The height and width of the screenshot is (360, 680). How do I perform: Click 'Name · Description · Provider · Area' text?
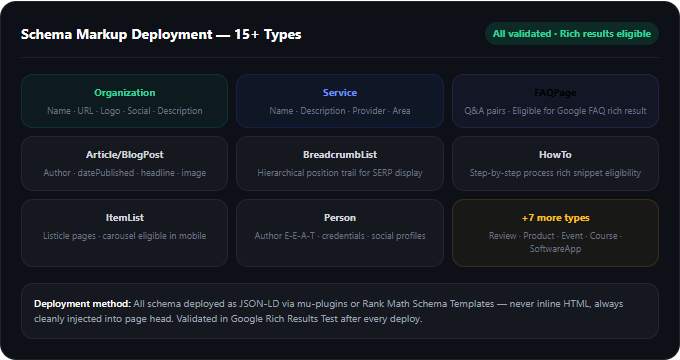pyautogui.click(x=340, y=111)
